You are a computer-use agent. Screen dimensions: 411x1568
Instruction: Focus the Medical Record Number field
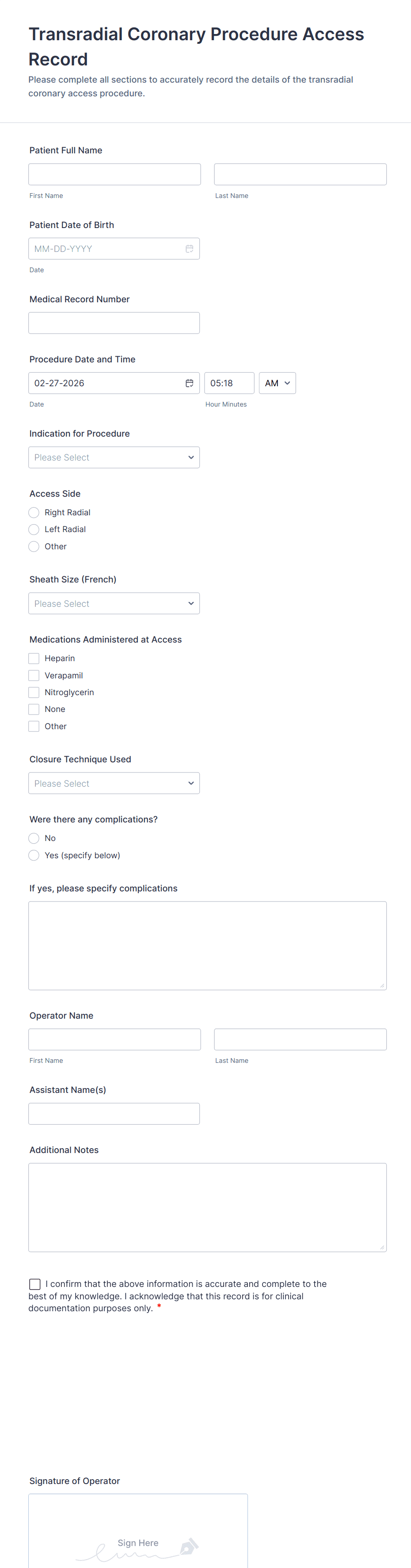pos(114,323)
